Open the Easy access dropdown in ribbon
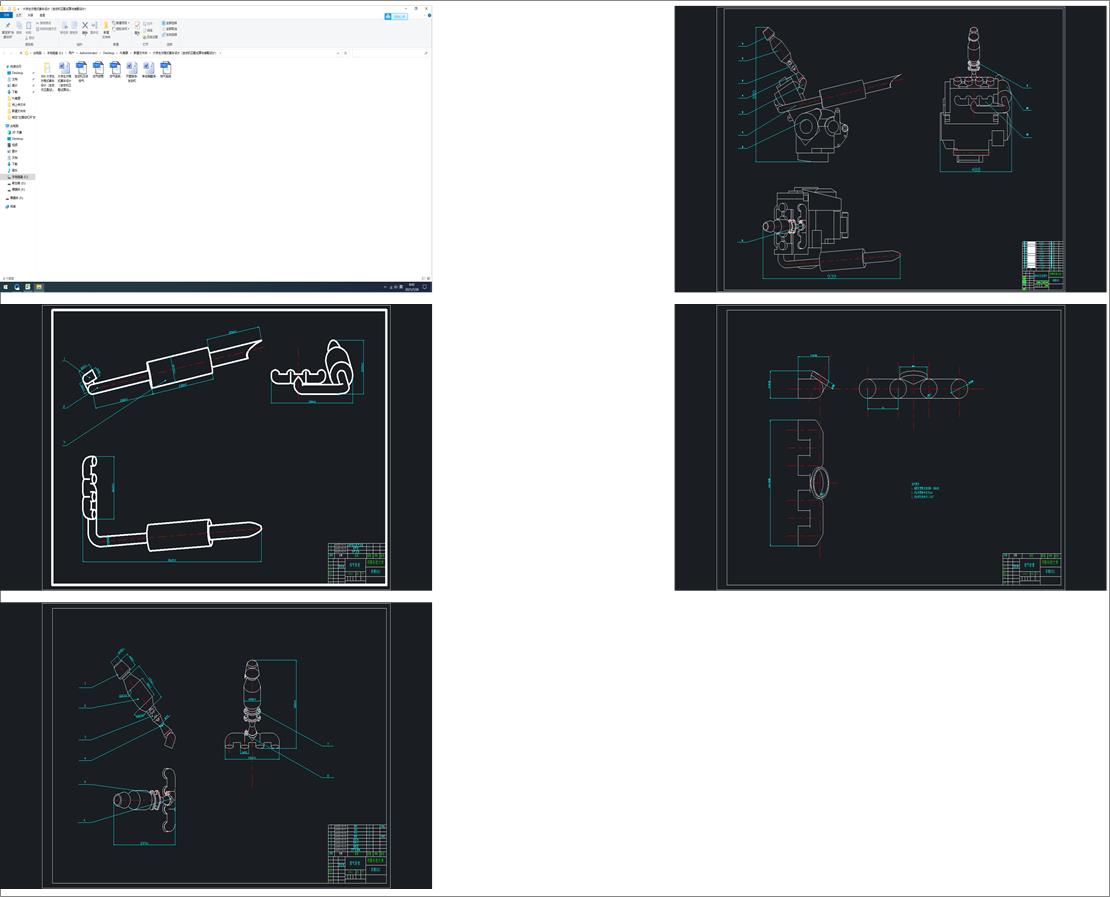The width and height of the screenshot is (1110, 897). (120, 28)
